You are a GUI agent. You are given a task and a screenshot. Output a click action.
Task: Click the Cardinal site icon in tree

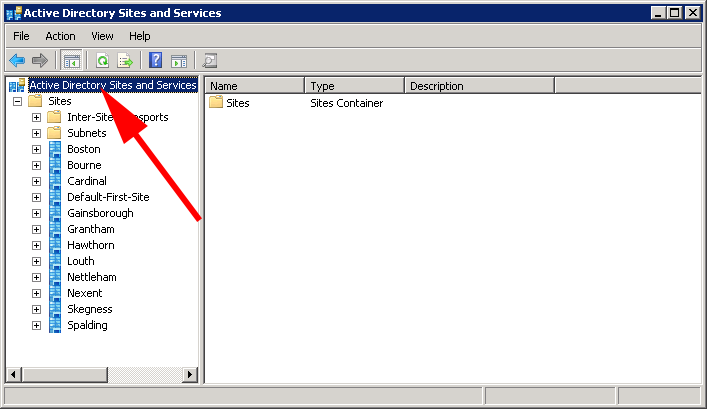(x=55, y=181)
